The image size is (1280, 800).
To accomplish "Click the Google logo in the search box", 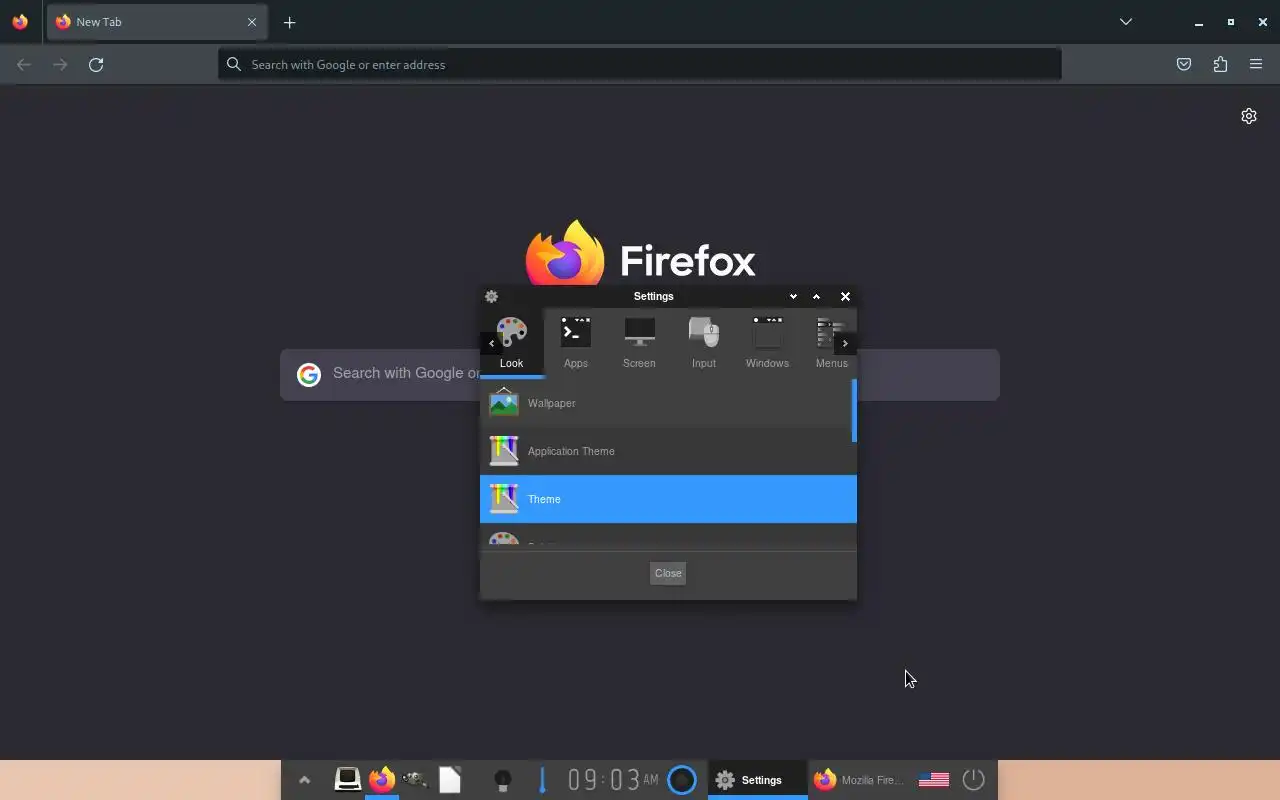I will (x=309, y=374).
